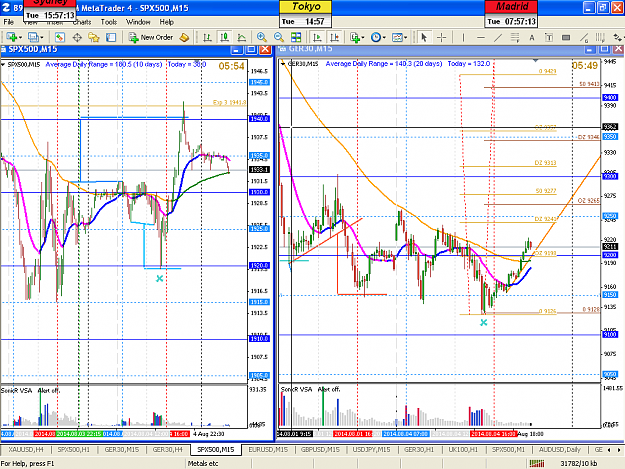
Task: Select the Text Label tool marked T
Action: [x=549, y=37]
